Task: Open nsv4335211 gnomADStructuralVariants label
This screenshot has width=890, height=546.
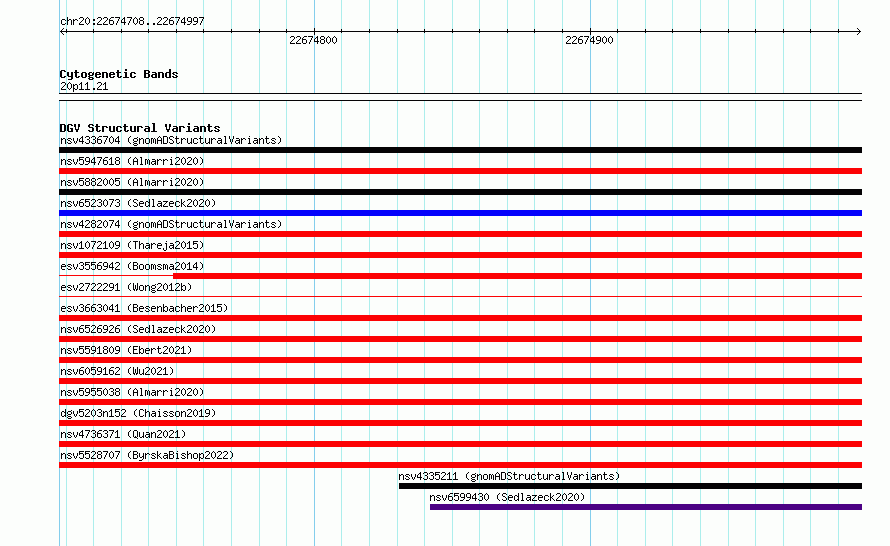Action: [509, 476]
